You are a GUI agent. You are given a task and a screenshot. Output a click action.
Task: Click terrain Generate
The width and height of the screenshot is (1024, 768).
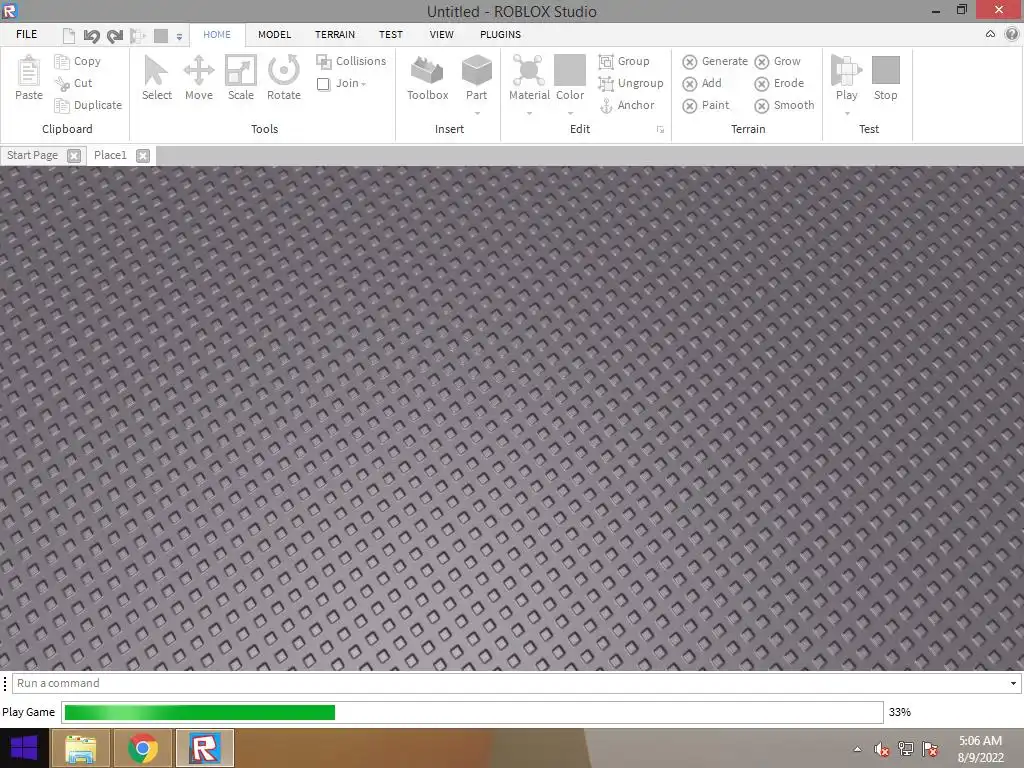click(x=715, y=61)
